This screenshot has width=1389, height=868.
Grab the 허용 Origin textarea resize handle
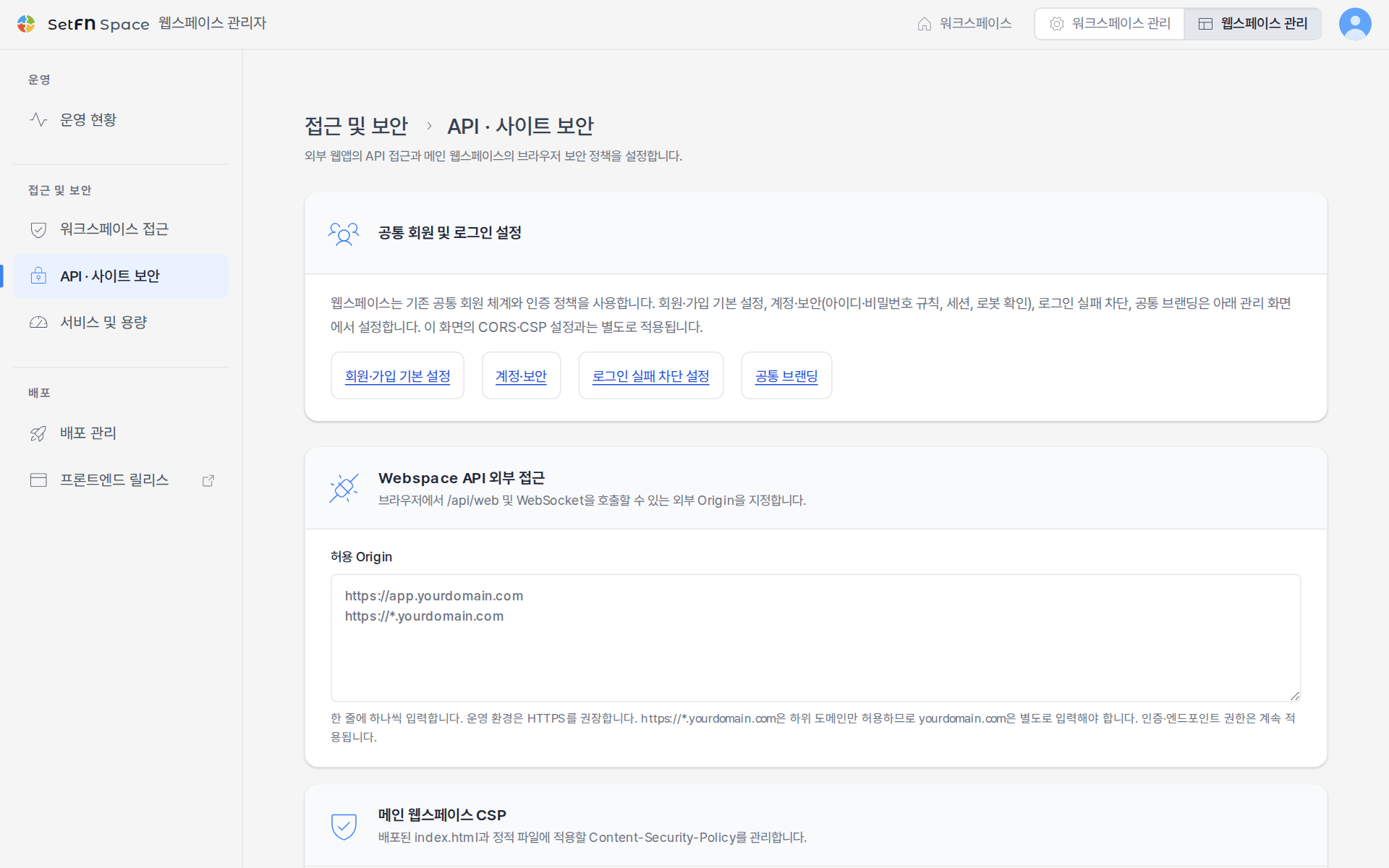[1295, 696]
